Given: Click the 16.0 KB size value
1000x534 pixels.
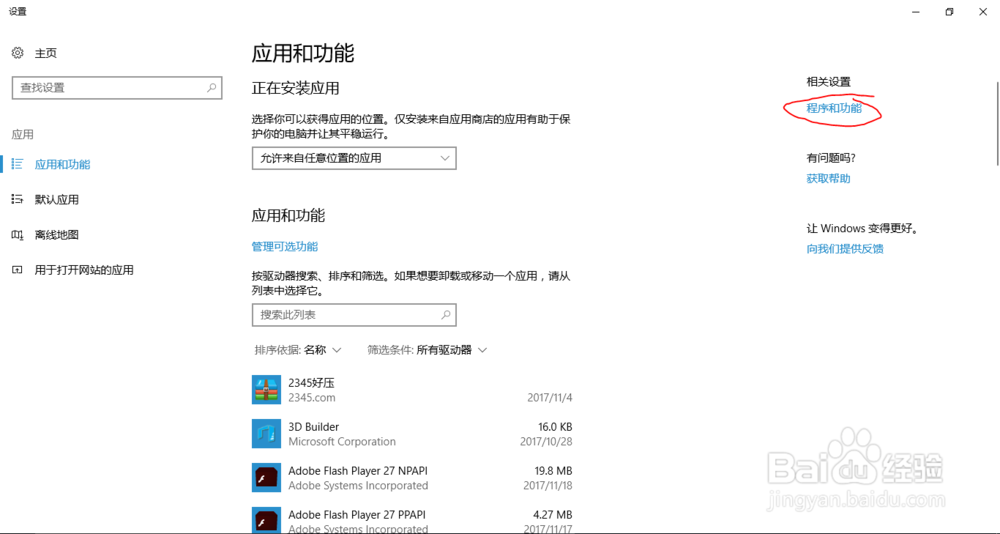Looking at the screenshot, I should [555, 427].
